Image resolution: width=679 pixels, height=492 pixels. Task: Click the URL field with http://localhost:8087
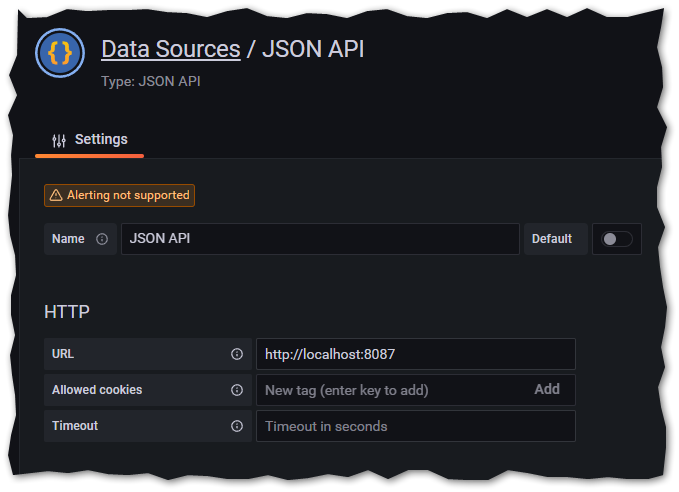click(x=416, y=354)
